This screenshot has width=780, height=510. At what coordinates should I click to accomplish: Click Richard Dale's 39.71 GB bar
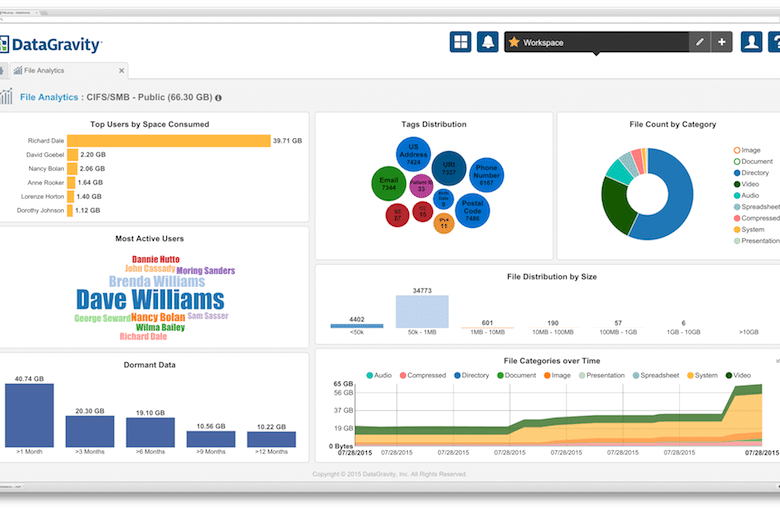(169, 141)
